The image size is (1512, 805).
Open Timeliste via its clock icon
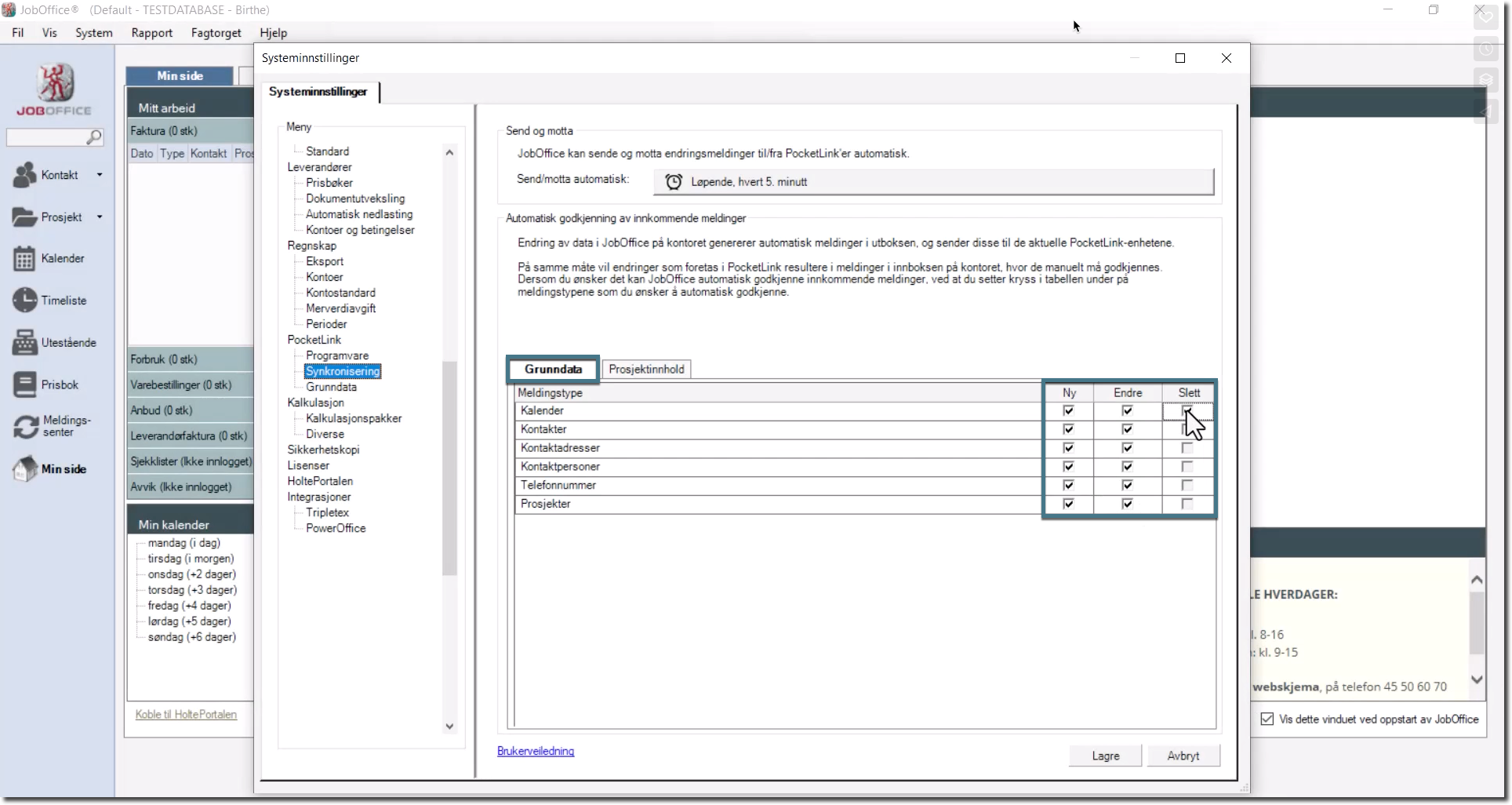pyautogui.click(x=24, y=301)
